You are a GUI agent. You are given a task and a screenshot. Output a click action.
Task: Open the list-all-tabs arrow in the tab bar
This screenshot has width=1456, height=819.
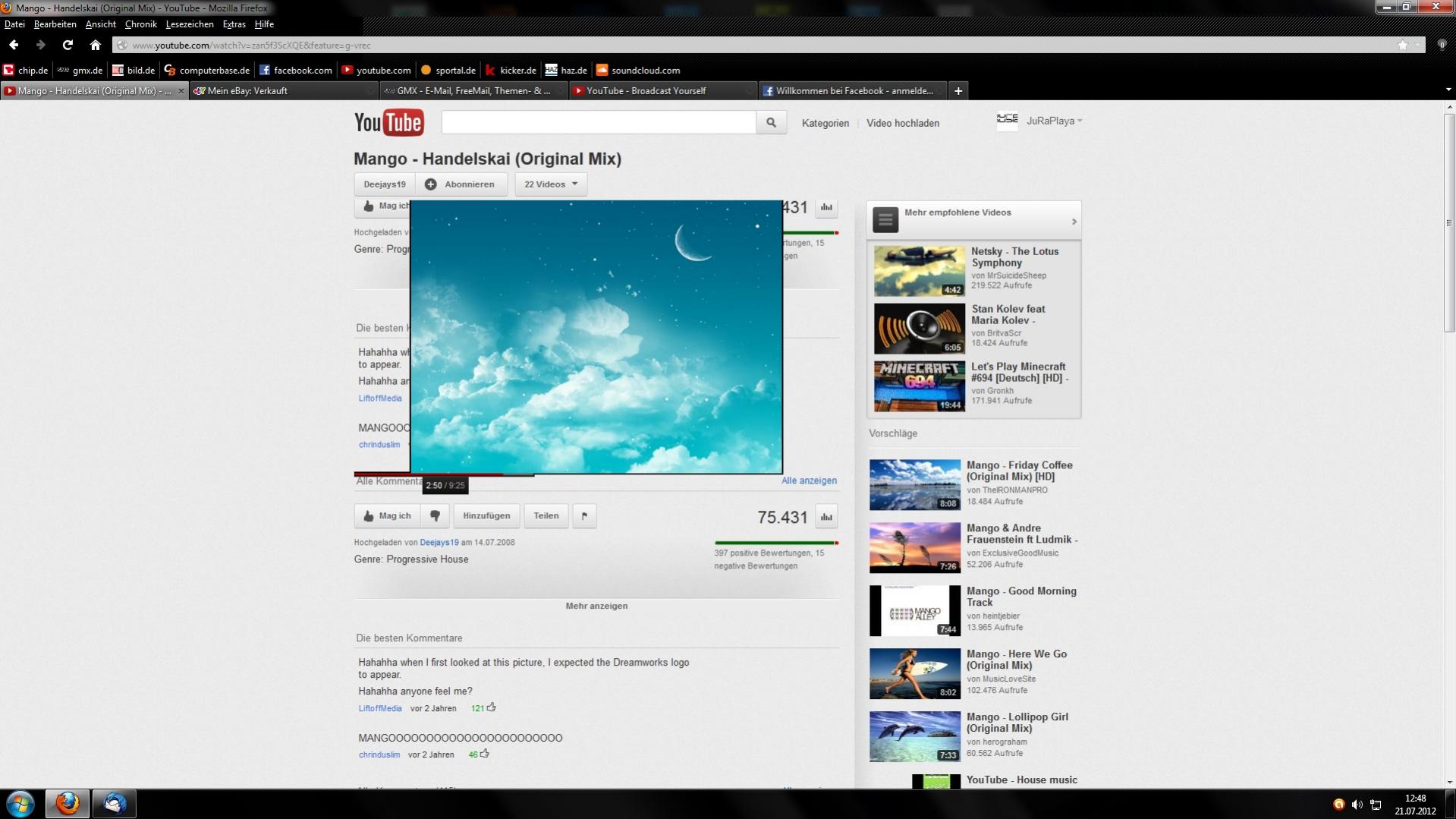tap(1448, 90)
